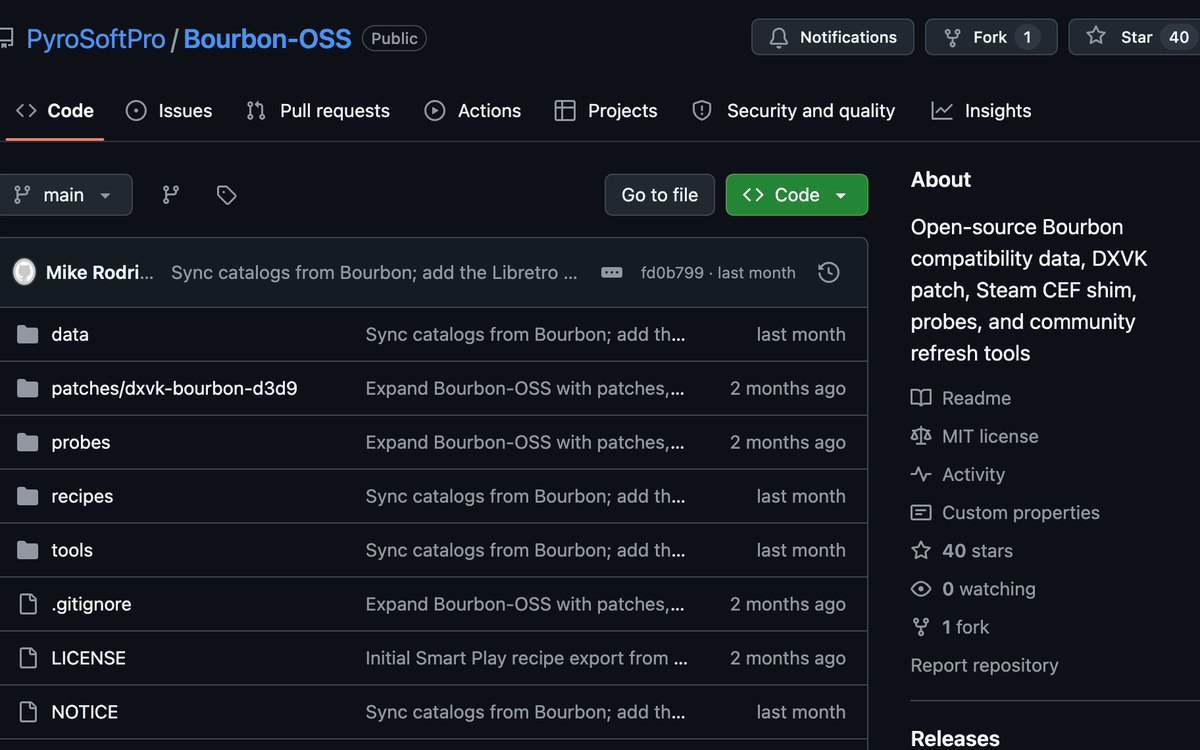
Task: Open the .gitignore file name
Action: 91,604
